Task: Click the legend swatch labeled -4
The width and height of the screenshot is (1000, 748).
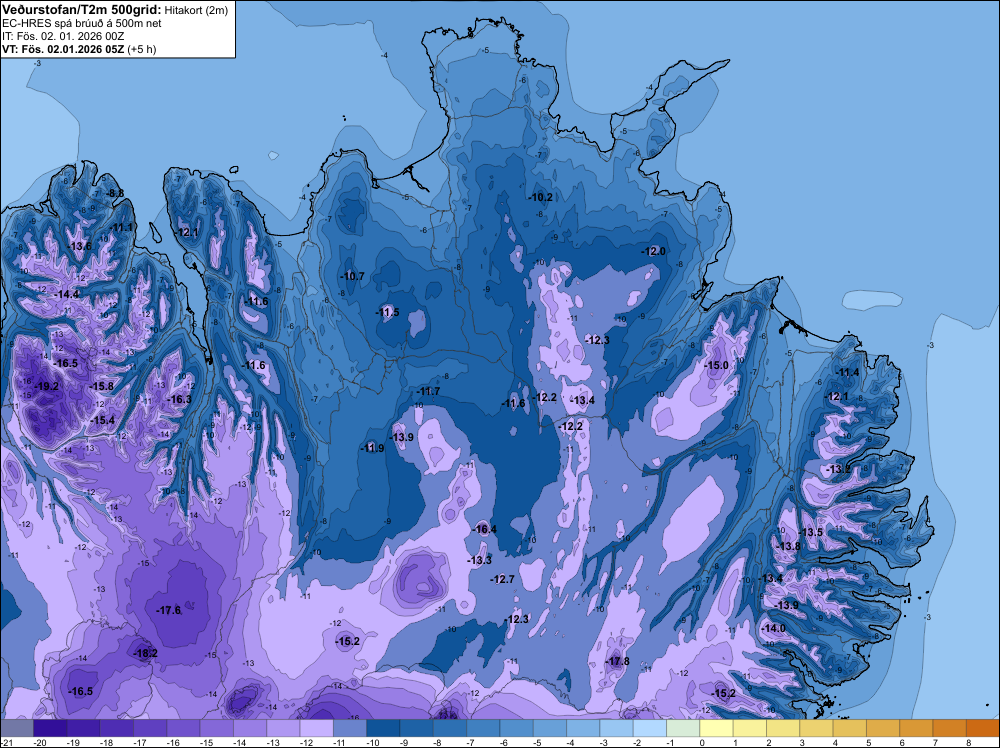Action: pos(583,728)
